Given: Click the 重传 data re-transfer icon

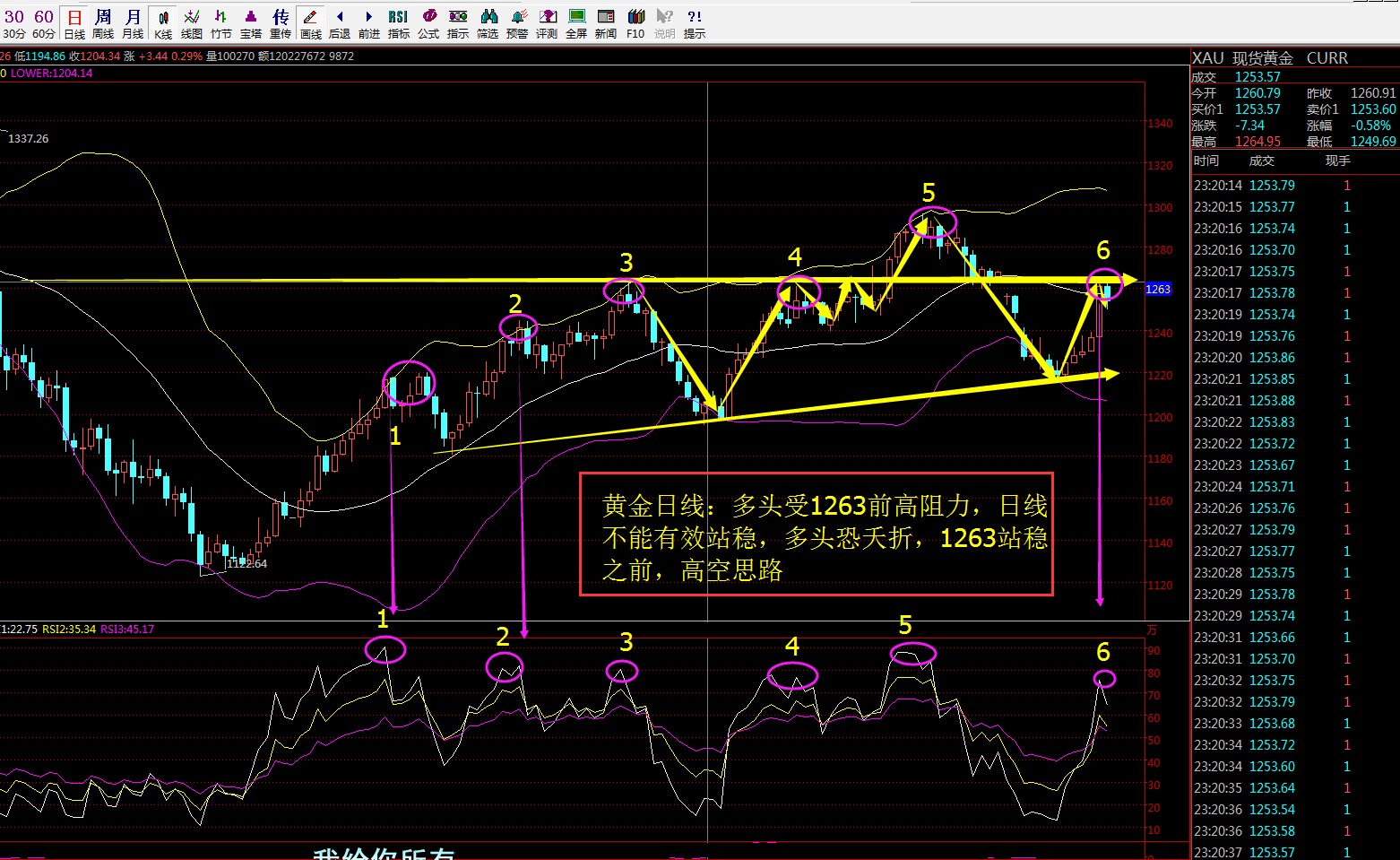Looking at the screenshot, I should [281, 23].
